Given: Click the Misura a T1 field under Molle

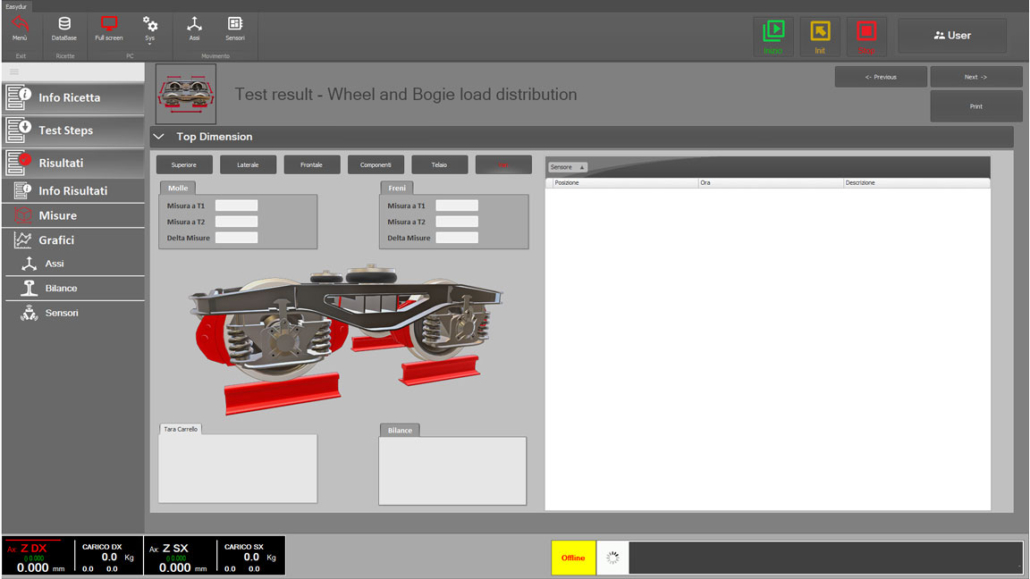Looking at the screenshot, I should 236,206.
